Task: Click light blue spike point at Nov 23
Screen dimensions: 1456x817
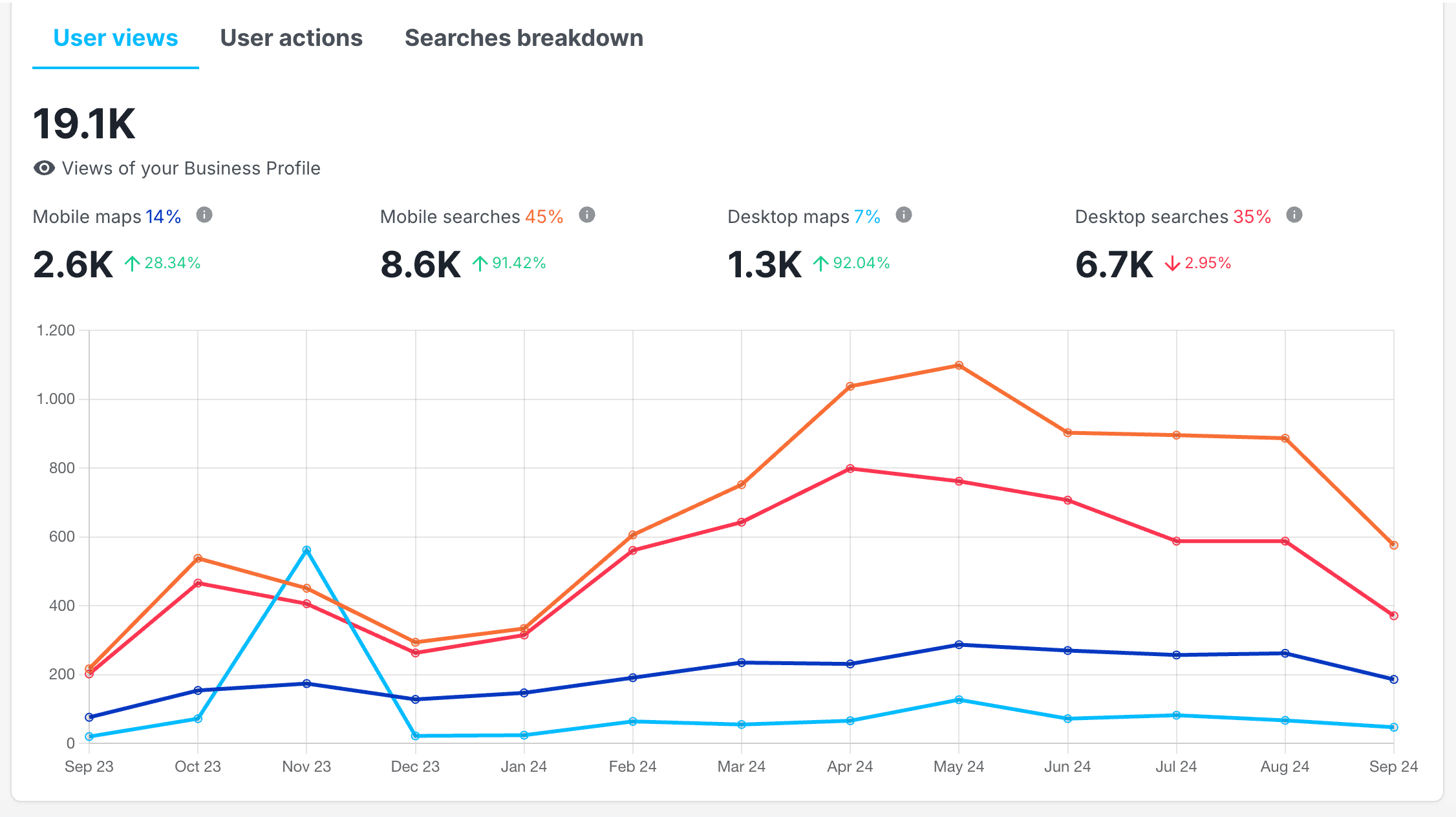Action: pyautogui.click(x=306, y=550)
